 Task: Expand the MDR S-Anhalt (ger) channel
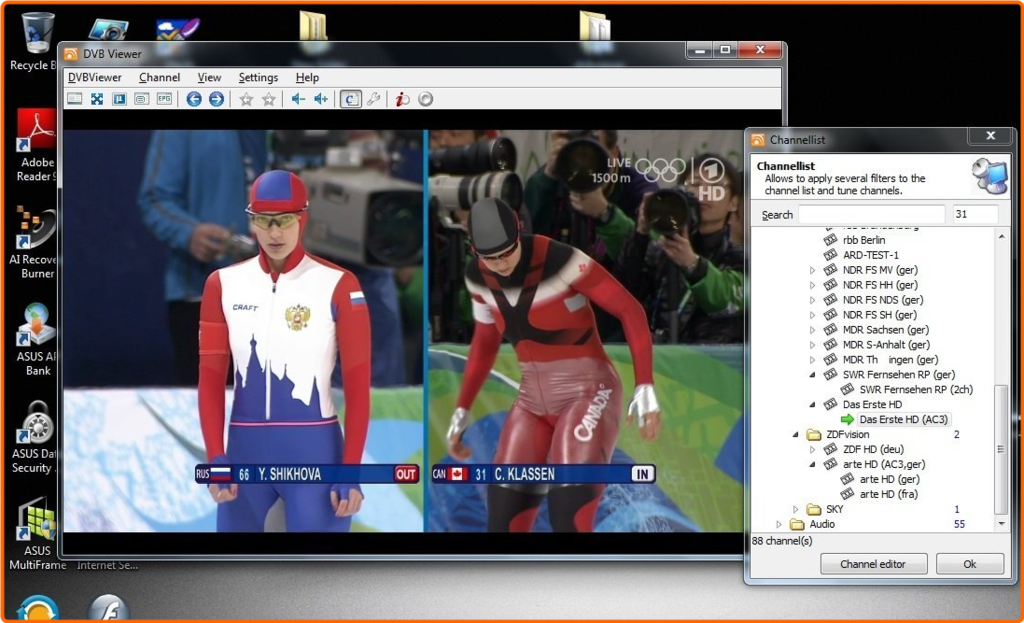812,345
